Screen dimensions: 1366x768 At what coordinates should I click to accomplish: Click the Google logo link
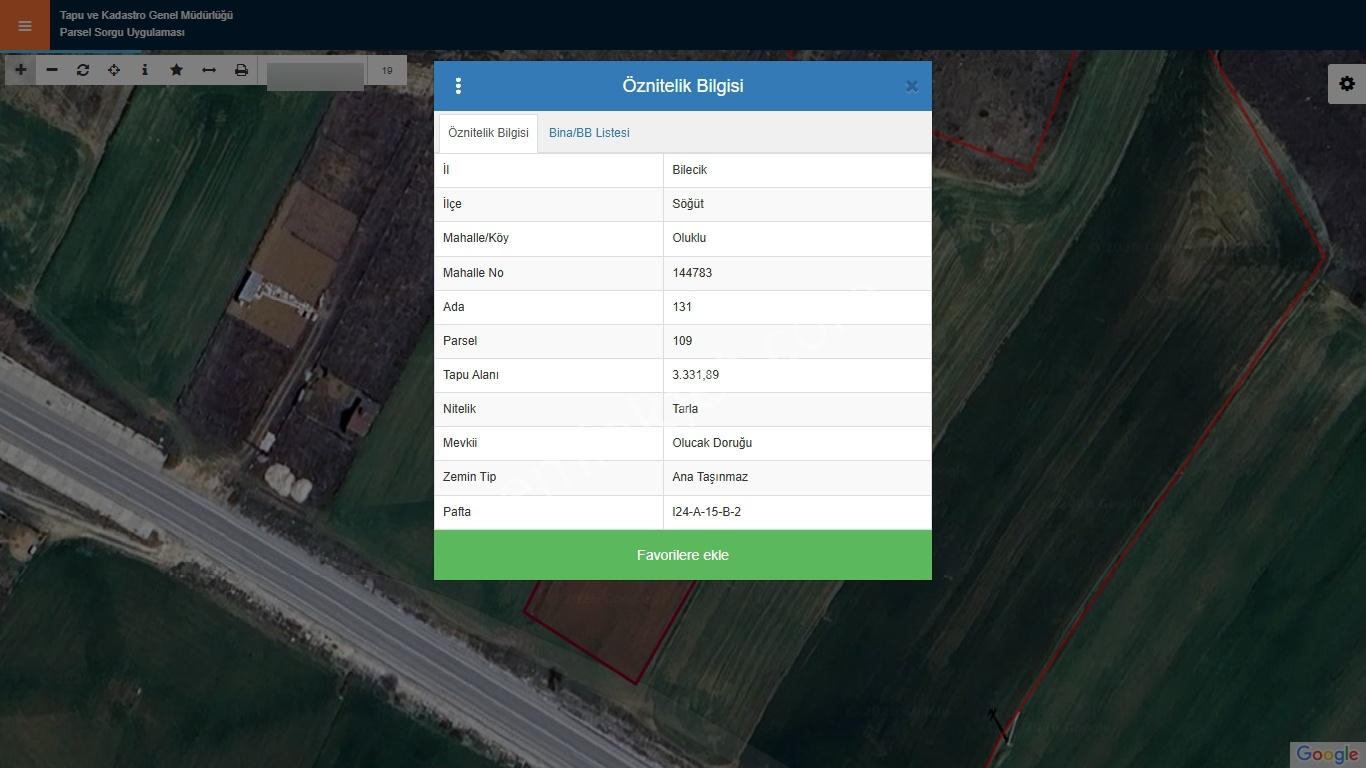click(1327, 755)
